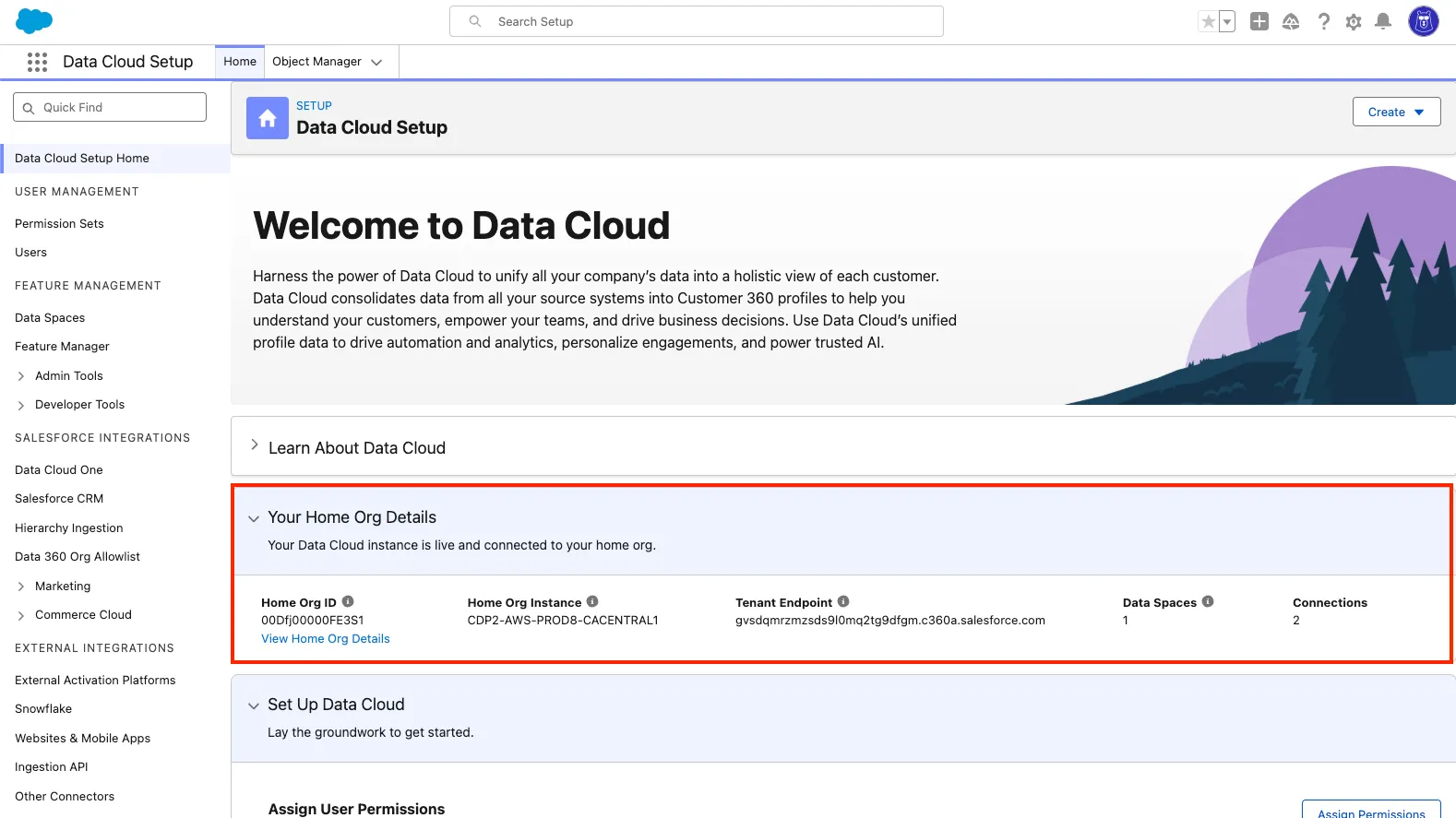
Task: Open the App Launcher grid icon
Action: 37,62
